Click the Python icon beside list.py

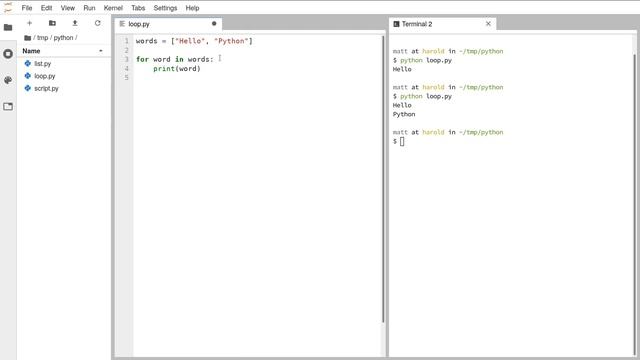pyautogui.click(x=27, y=64)
